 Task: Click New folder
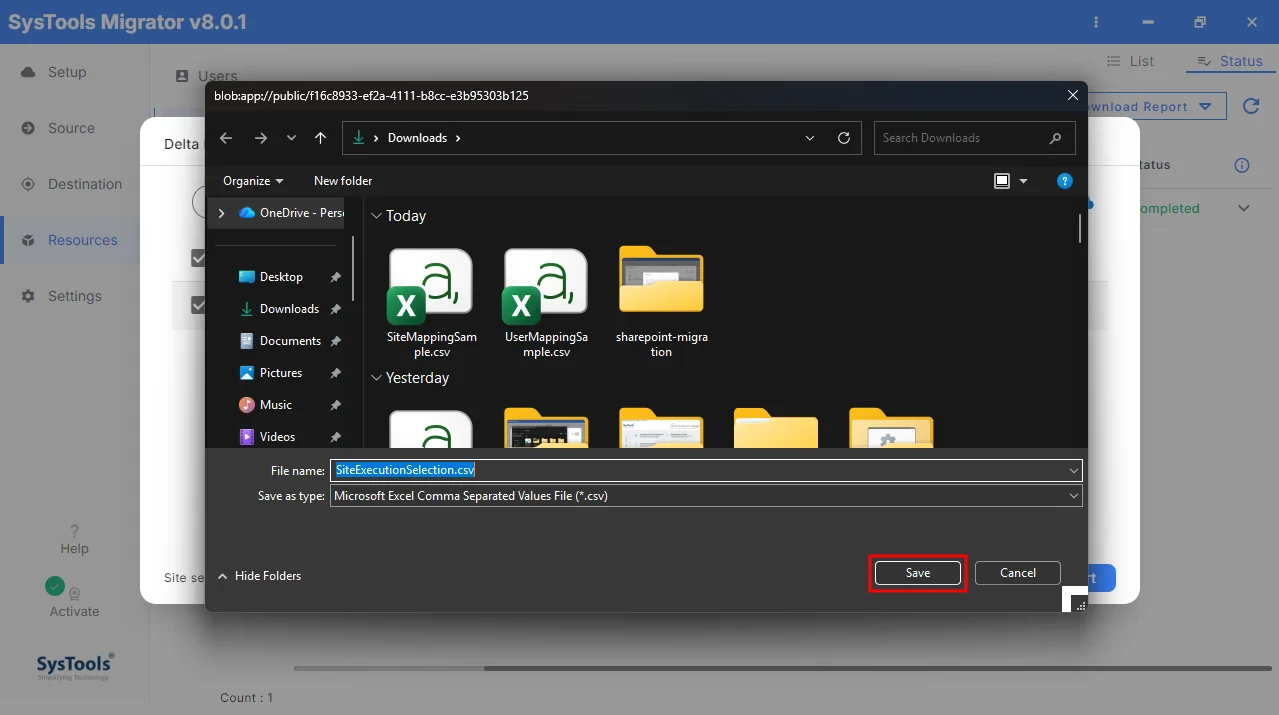click(343, 181)
